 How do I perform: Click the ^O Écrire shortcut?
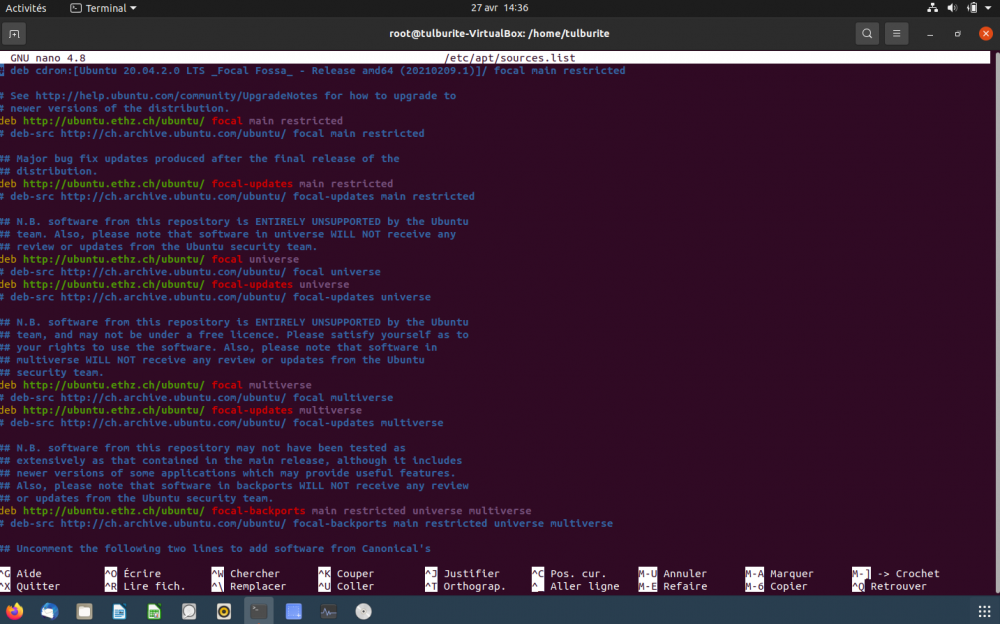point(133,574)
